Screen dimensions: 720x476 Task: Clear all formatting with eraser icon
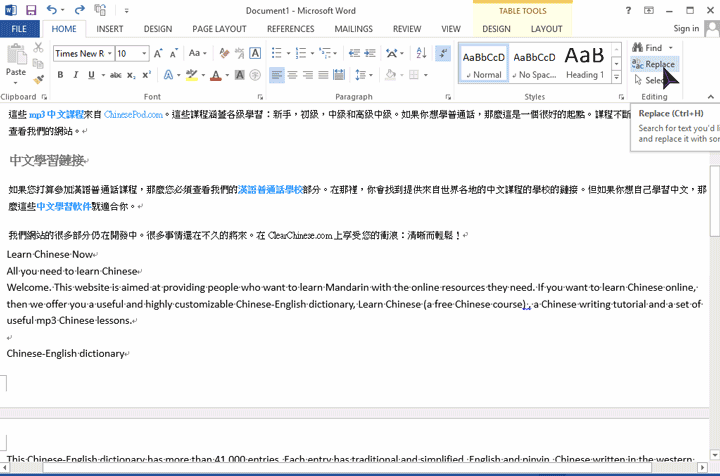coord(224,53)
